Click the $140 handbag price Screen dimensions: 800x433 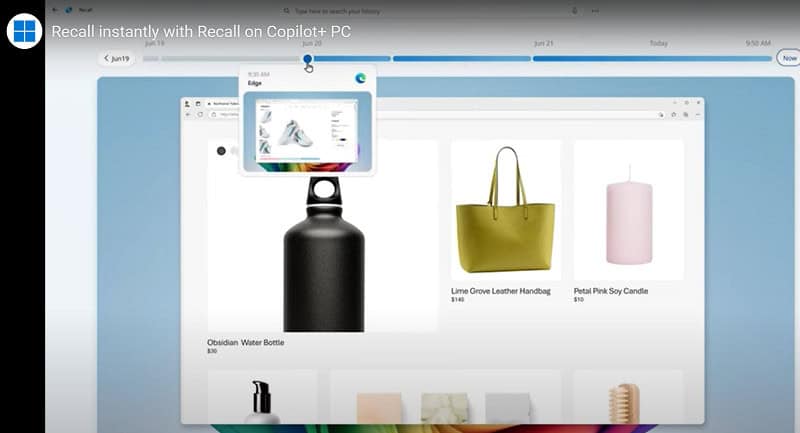[457, 299]
